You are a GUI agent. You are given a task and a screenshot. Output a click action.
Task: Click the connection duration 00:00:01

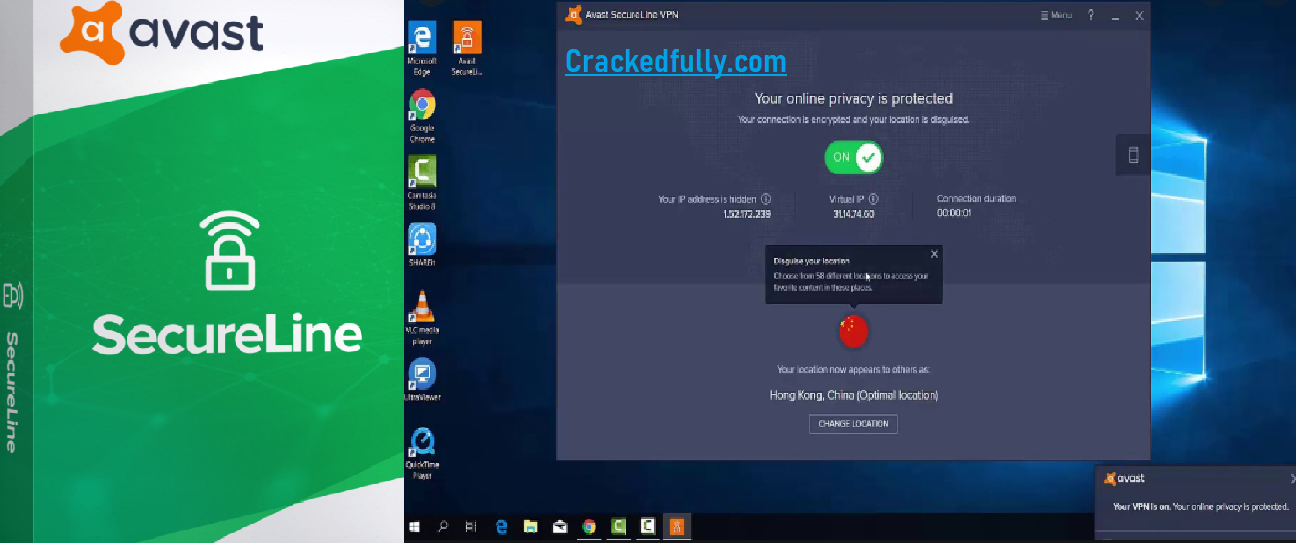(x=955, y=214)
